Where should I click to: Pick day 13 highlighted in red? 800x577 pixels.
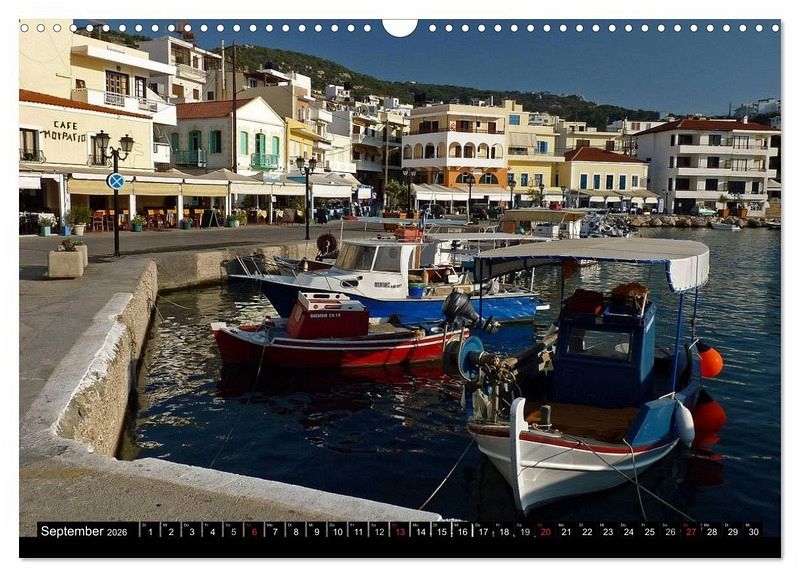pyautogui.click(x=400, y=531)
